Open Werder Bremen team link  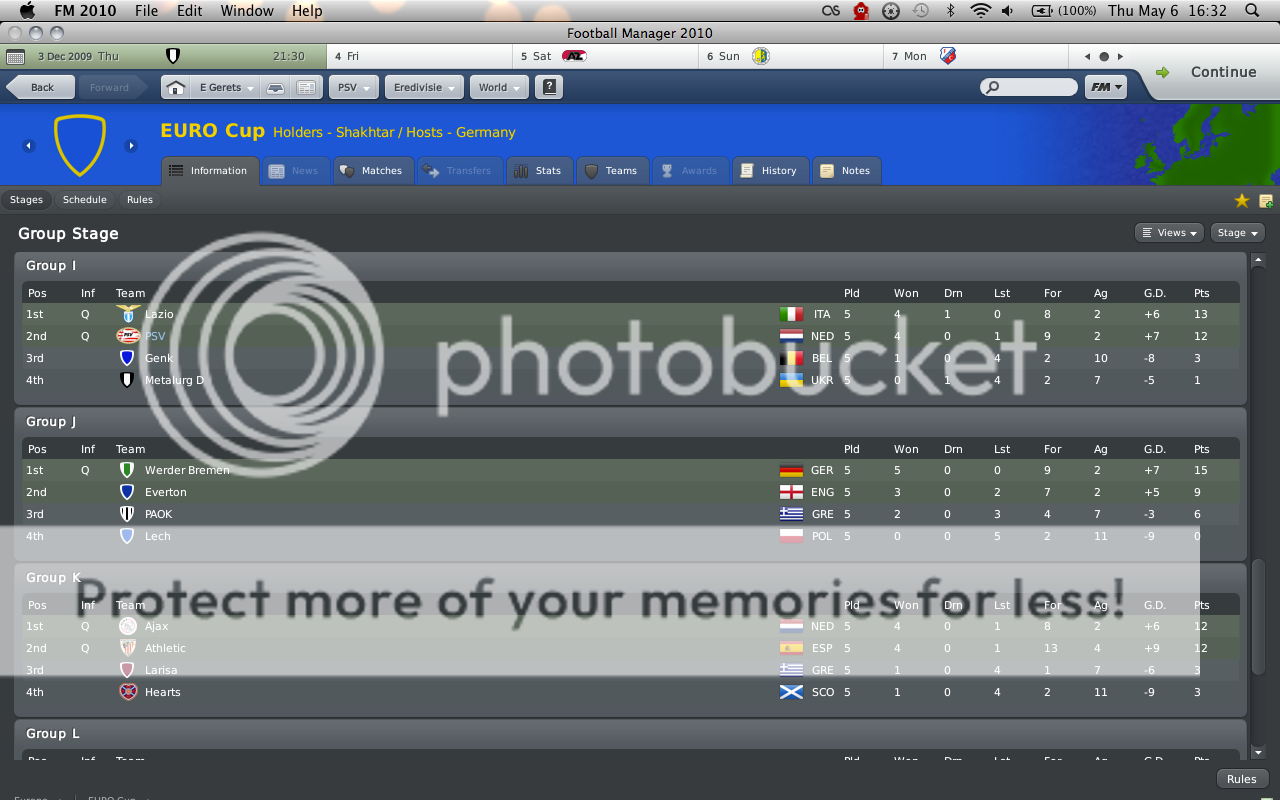pyautogui.click(x=186, y=470)
